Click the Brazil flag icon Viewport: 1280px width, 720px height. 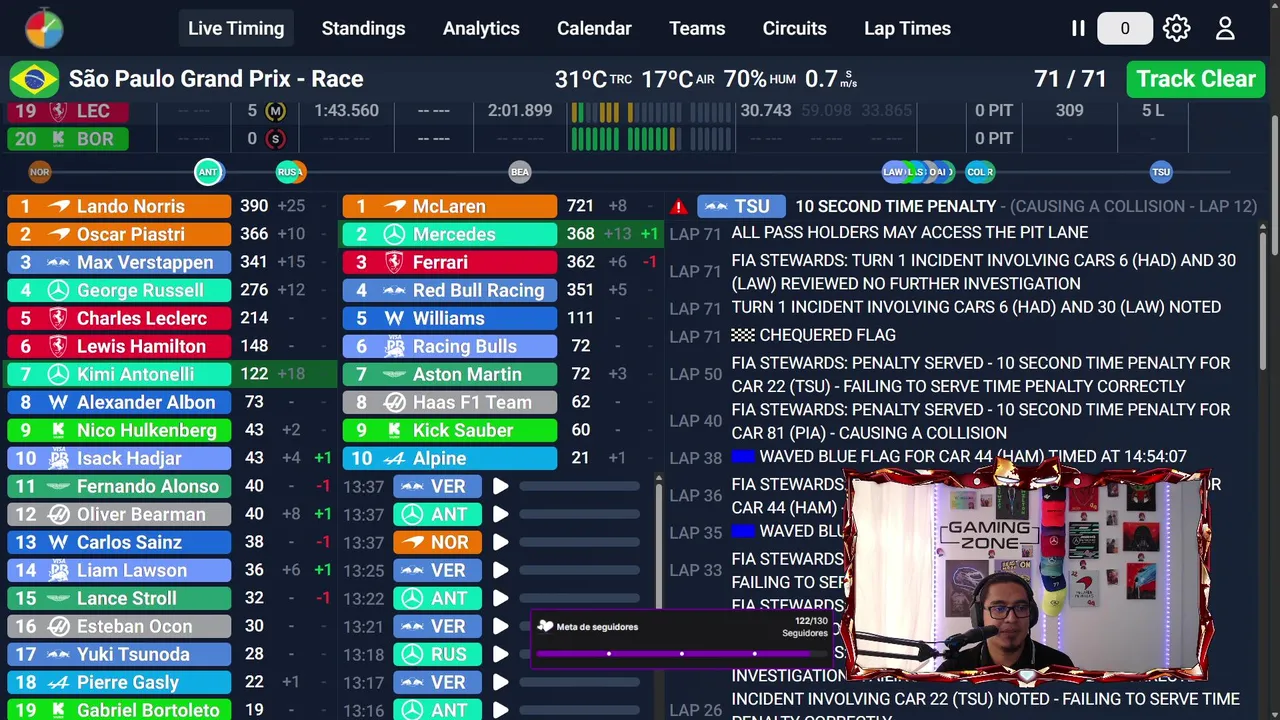[x=34, y=79]
